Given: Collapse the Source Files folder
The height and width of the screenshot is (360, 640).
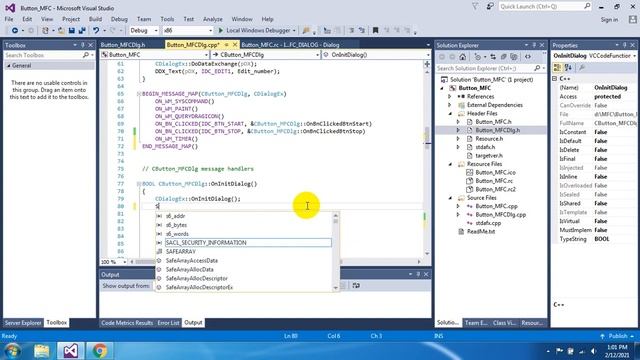Looking at the screenshot, I should [450, 198].
